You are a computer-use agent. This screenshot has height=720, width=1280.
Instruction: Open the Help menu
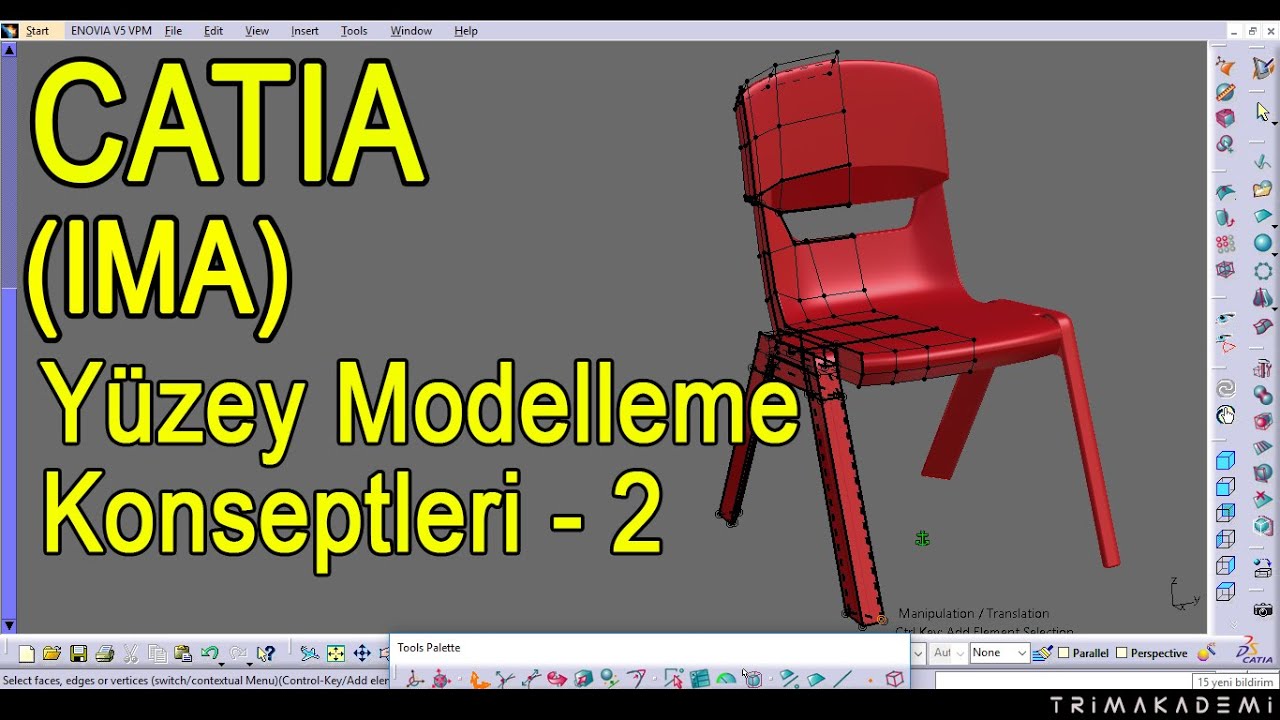pyautogui.click(x=466, y=31)
